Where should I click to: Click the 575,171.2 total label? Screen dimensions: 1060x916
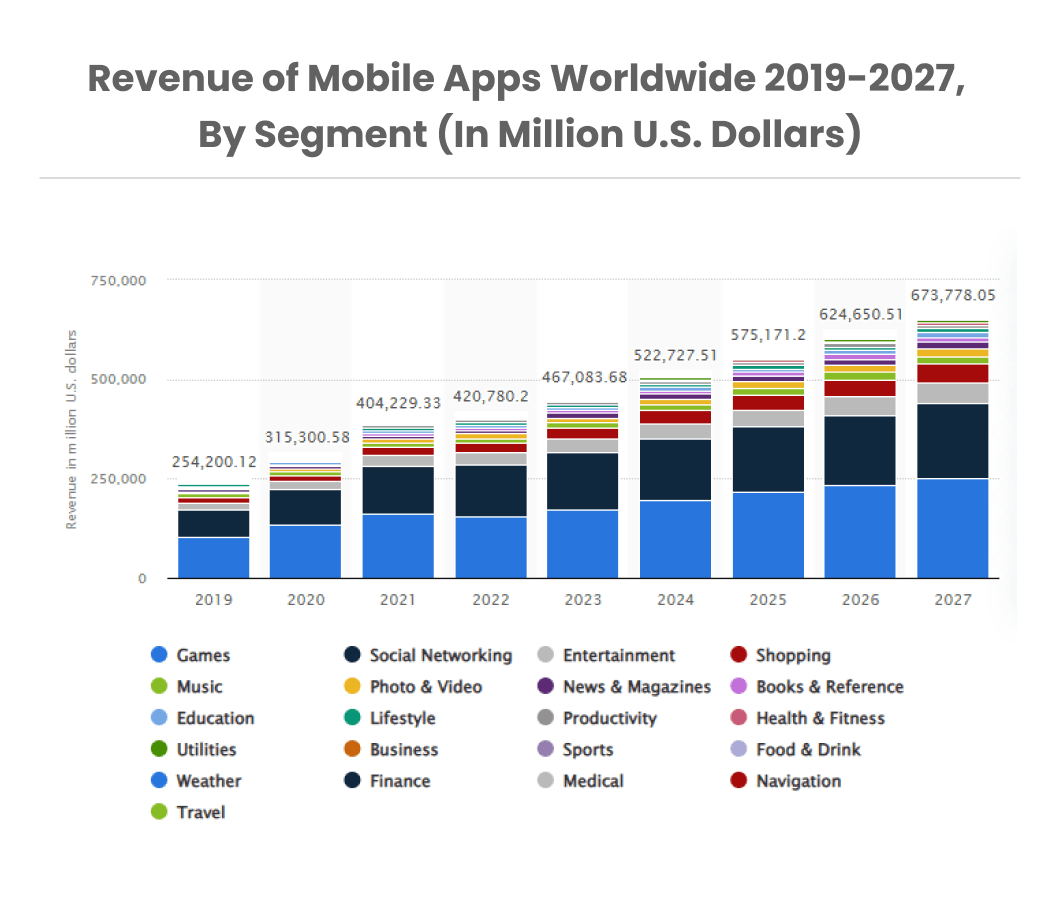pos(768,335)
